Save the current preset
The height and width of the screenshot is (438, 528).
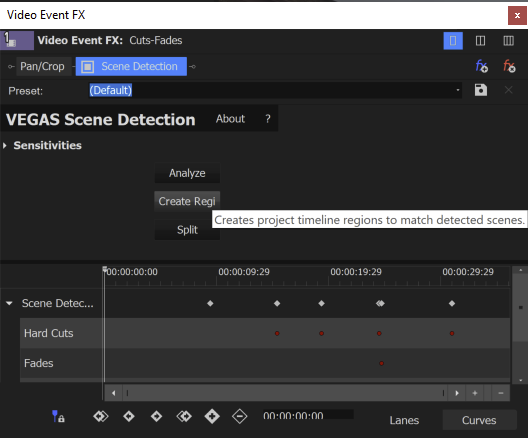coord(481,90)
